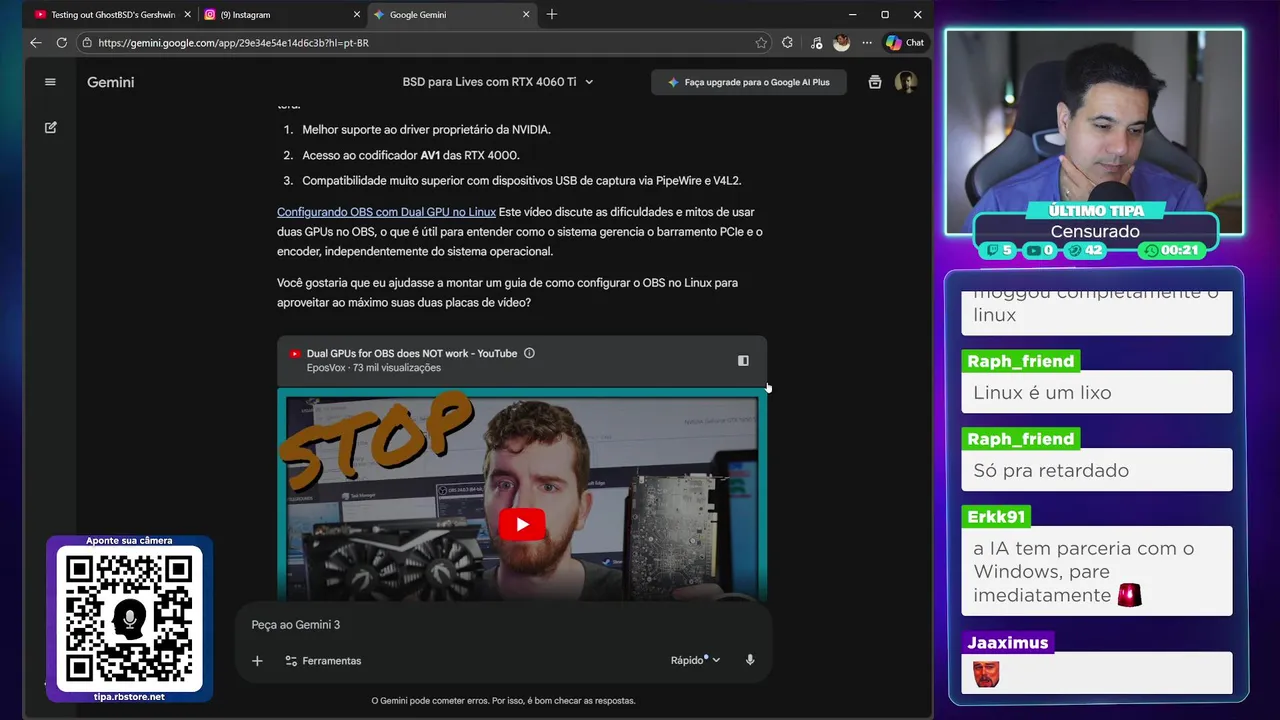Bookmark this page with the star icon
The width and height of the screenshot is (1280, 720).
click(x=761, y=43)
